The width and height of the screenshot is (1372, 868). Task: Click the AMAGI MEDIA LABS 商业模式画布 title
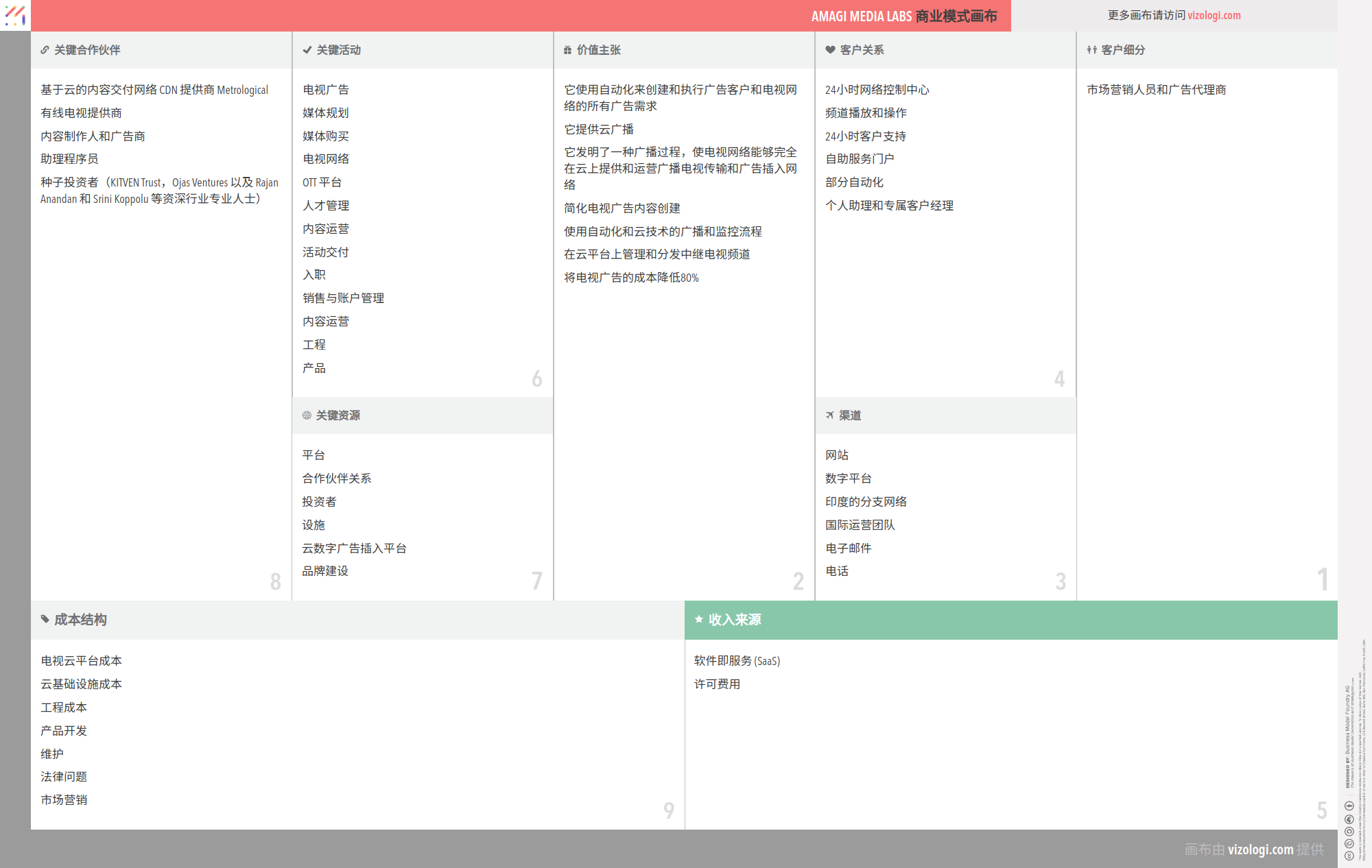tap(903, 16)
